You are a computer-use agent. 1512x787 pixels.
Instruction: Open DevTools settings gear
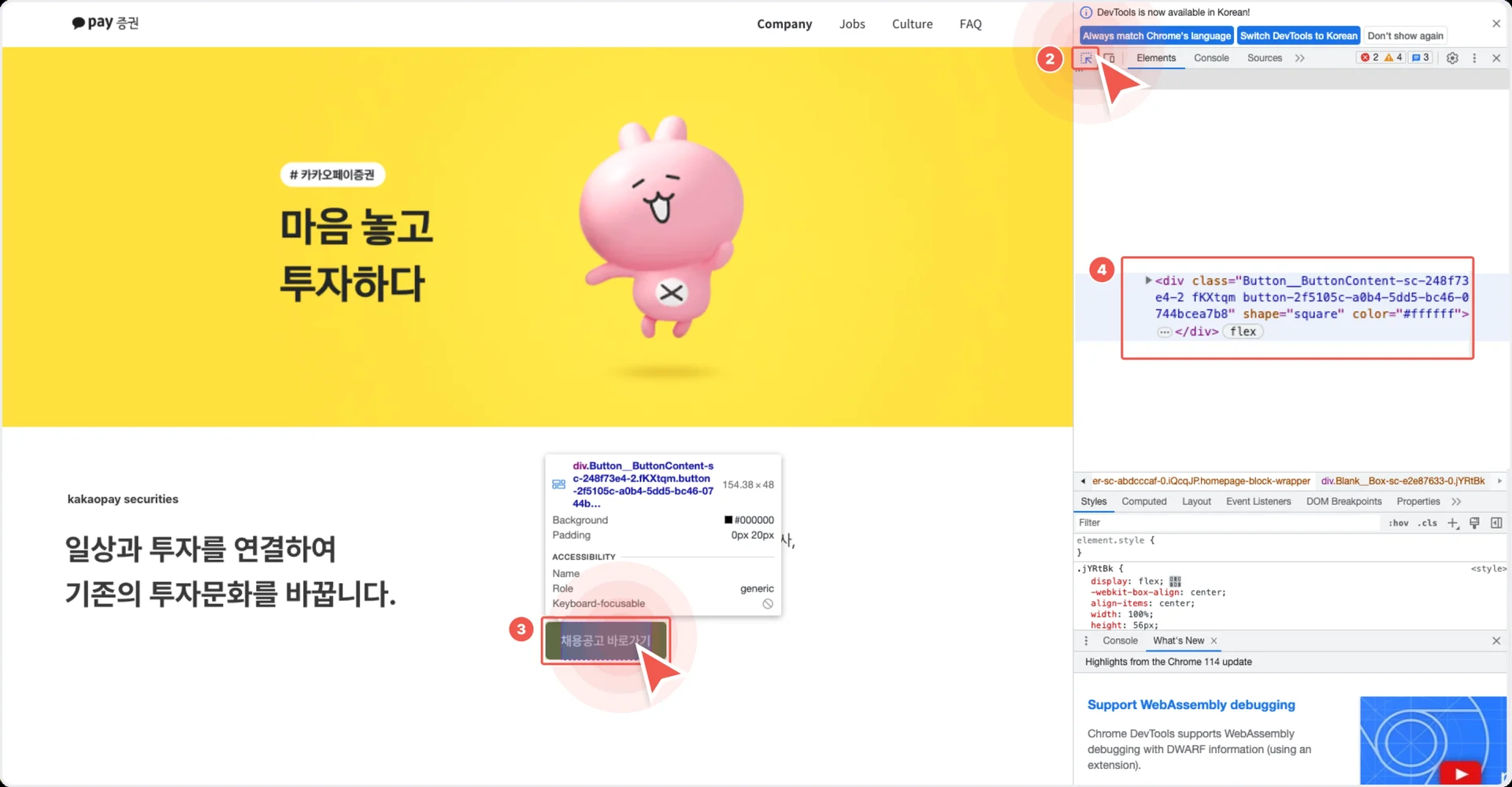pos(1452,58)
